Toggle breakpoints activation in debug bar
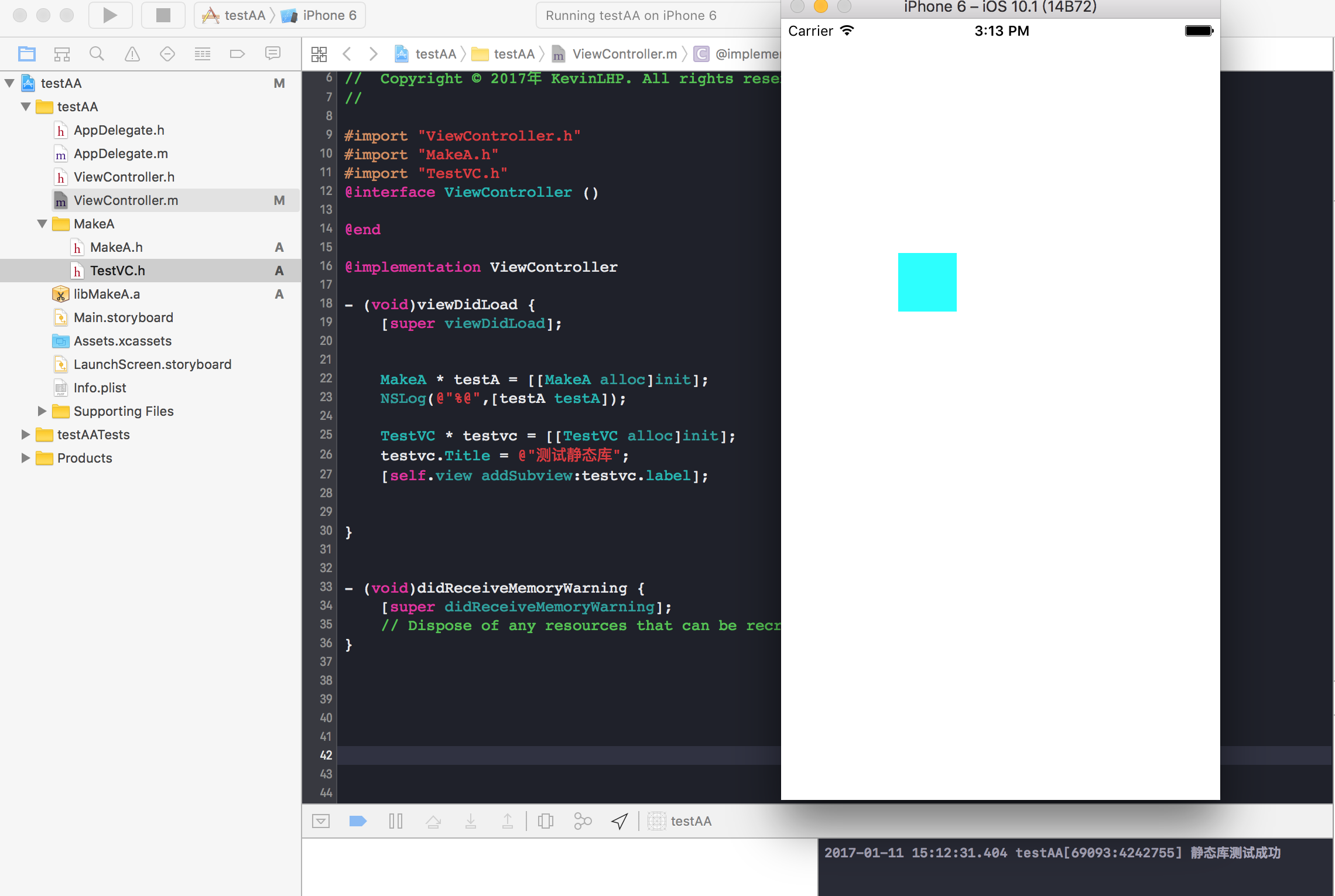The width and height of the screenshot is (1335, 896). click(358, 821)
